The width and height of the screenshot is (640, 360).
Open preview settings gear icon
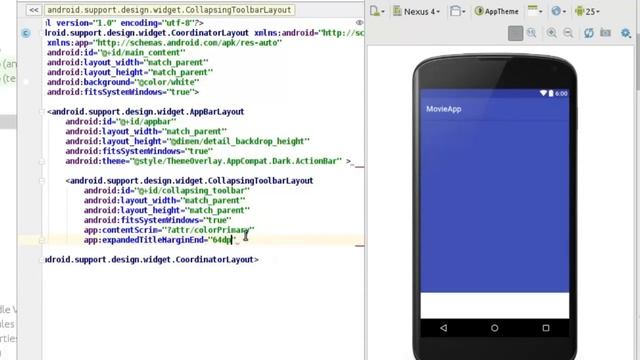coord(626,33)
